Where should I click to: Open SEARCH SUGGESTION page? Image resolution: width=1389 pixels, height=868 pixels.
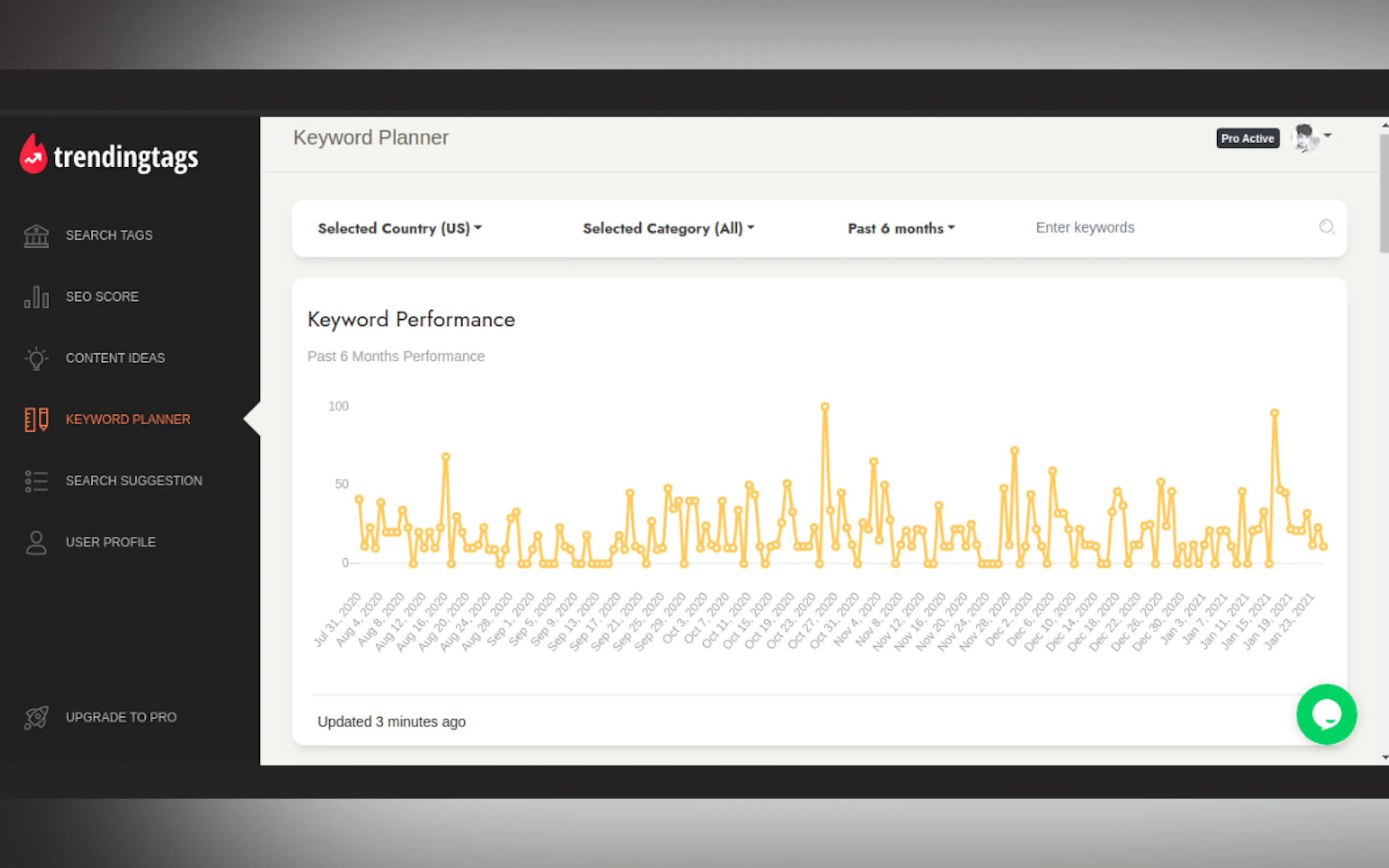point(134,481)
